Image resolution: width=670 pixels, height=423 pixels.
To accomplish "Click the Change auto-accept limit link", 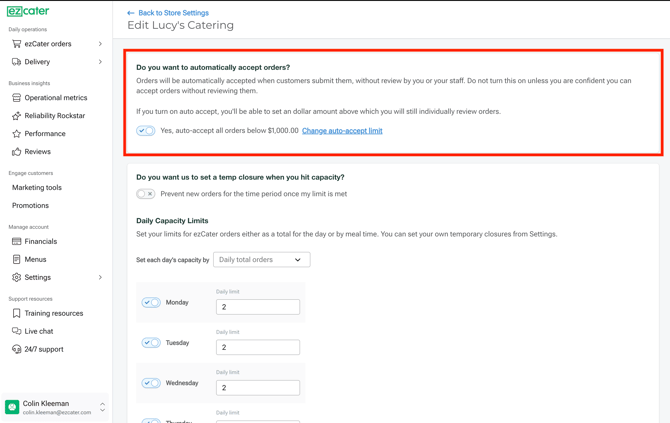I will coord(342,131).
